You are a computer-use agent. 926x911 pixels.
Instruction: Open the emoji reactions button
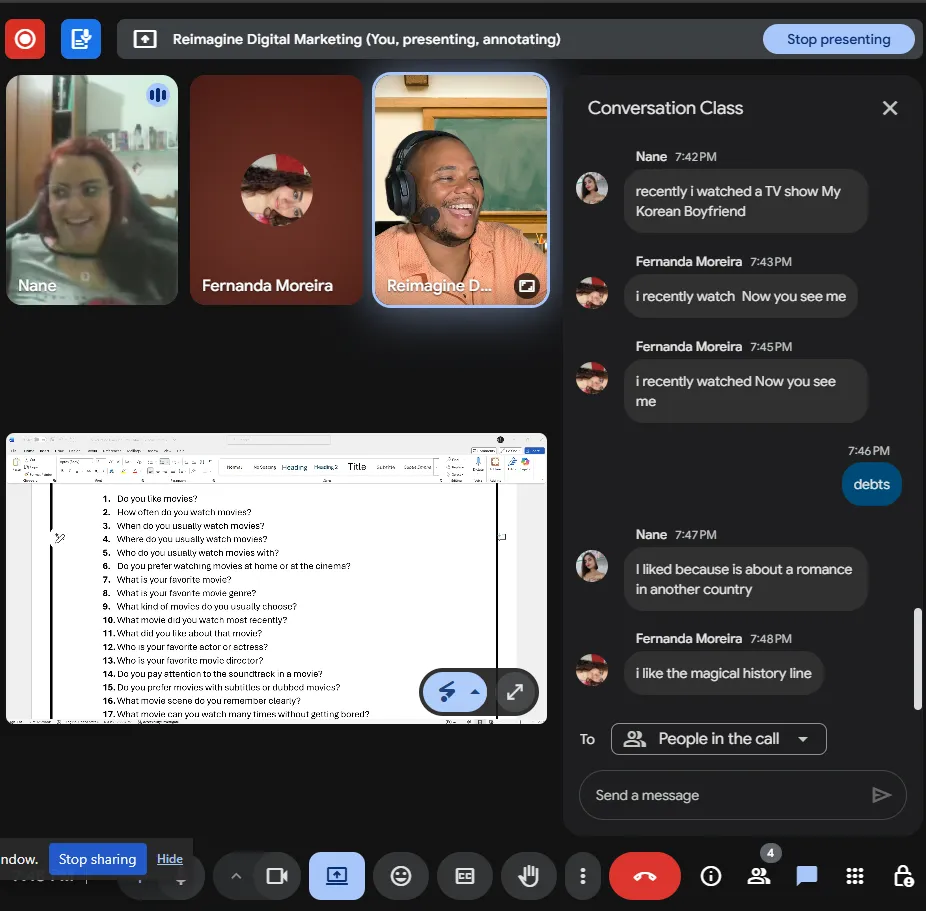401,876
